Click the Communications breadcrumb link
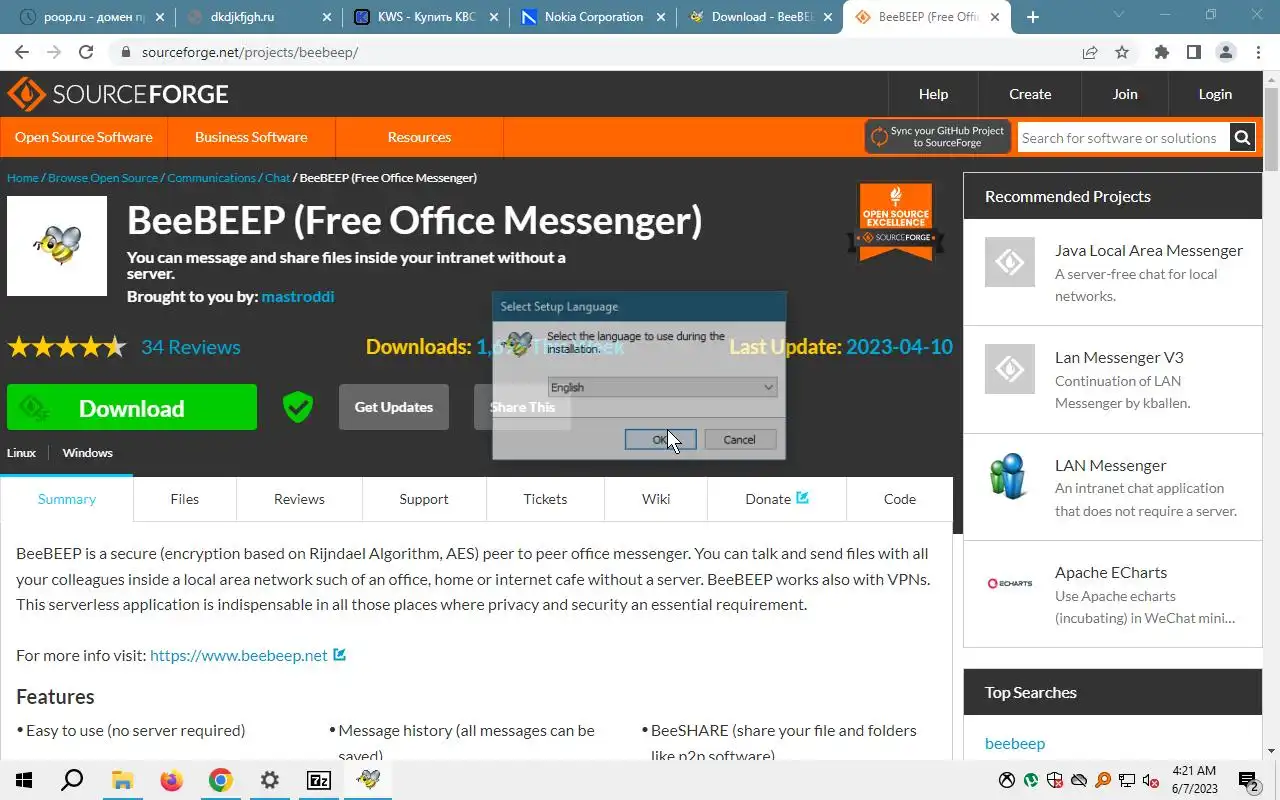 click(x=211, y=178)
